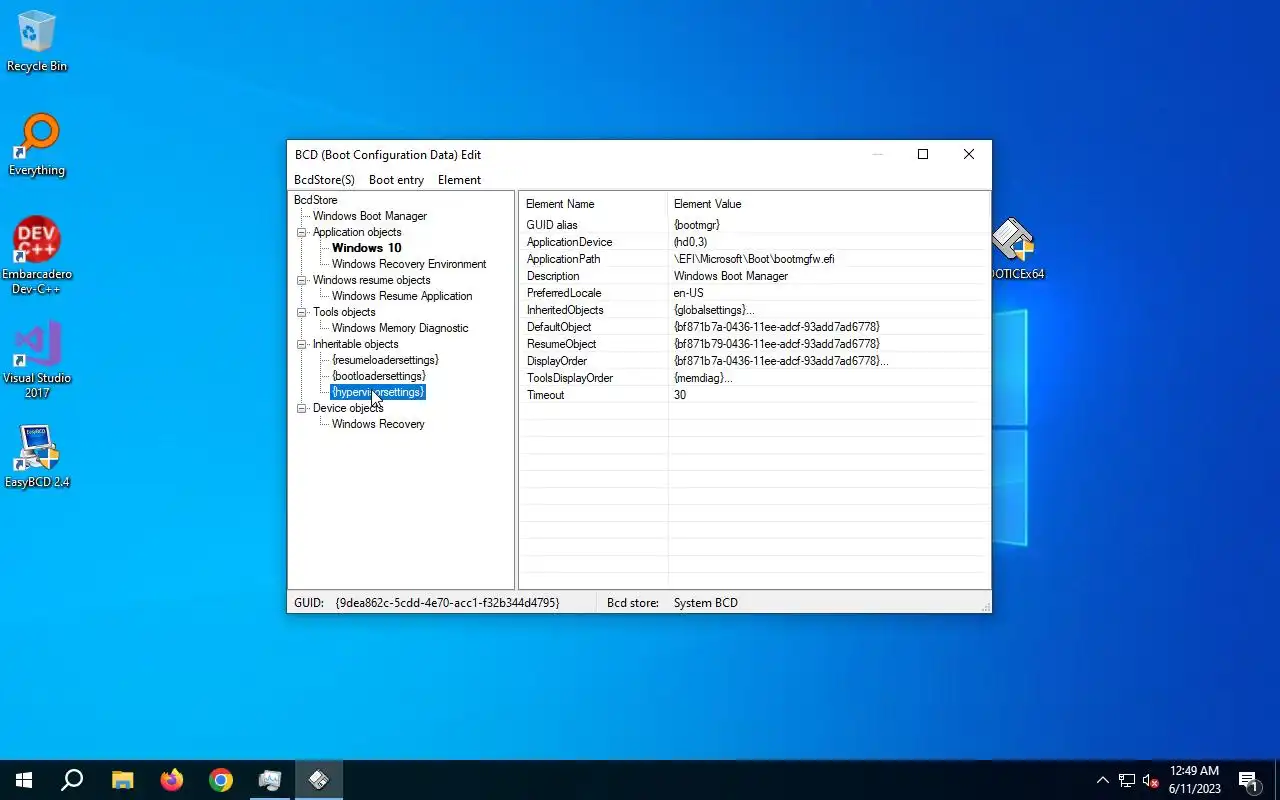This screenshot has height=800, width=1280.
Task: Collapse the Windows resume objects node
Action: point(302,280)
